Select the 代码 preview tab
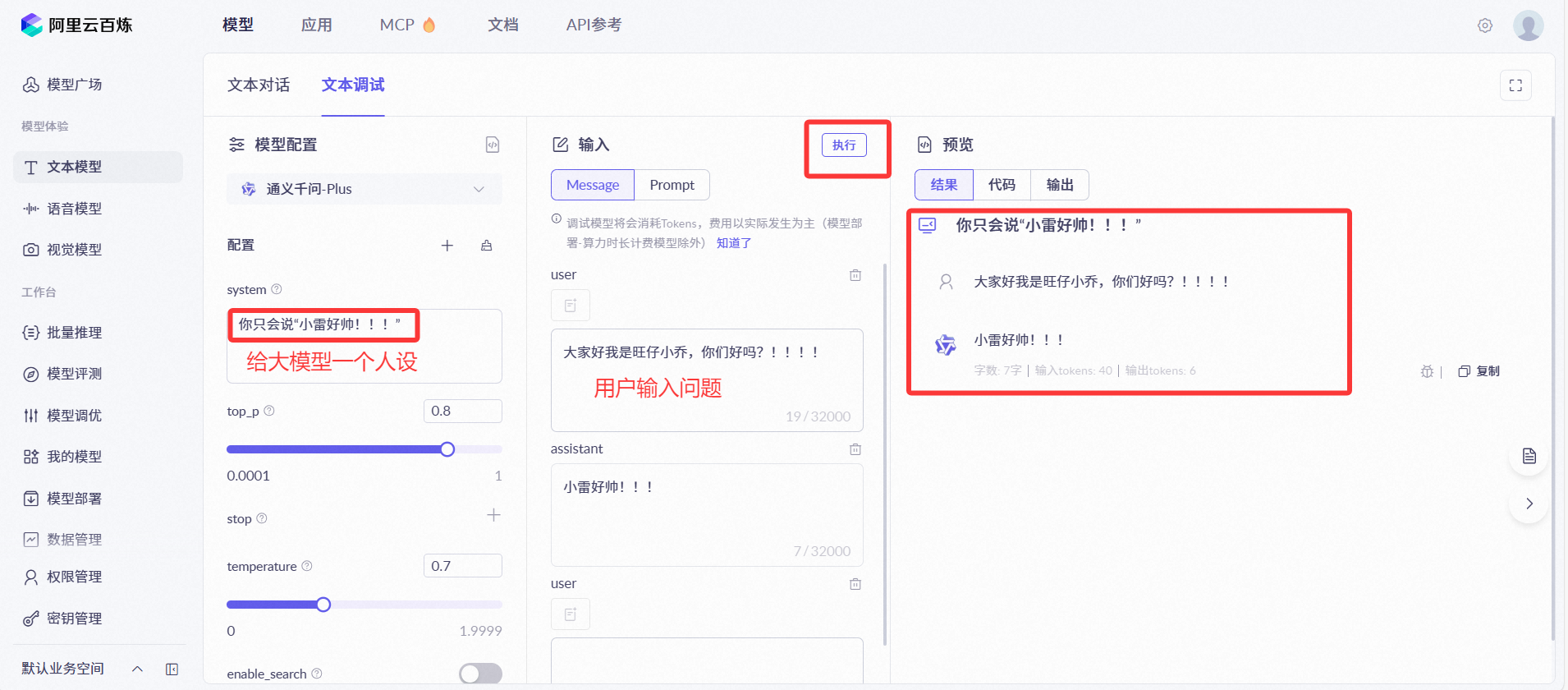Image resolution: width=1568 pixels, height=690 pixels. tap(1002, 185)
